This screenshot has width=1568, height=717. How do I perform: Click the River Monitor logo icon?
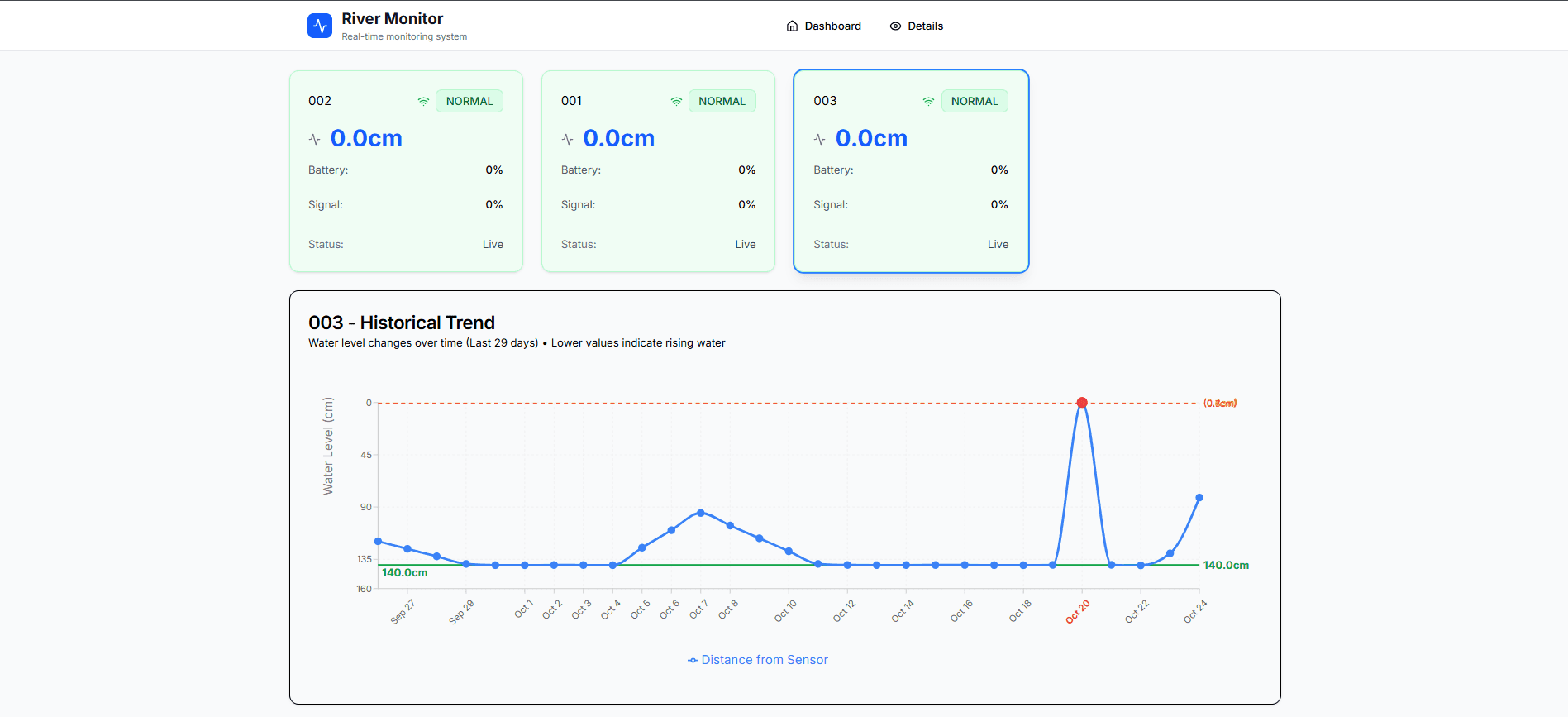320,26
